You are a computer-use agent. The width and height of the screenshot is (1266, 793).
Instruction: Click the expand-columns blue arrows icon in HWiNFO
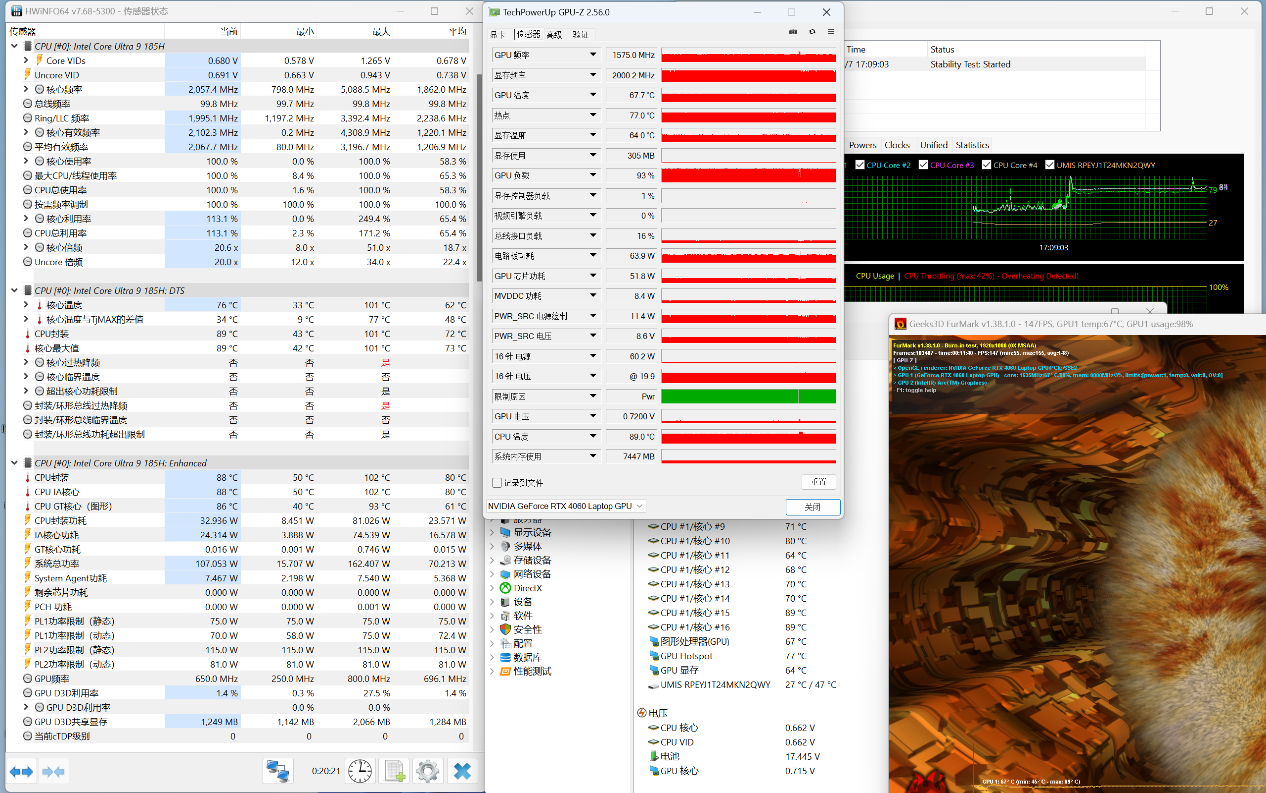[21, 771]
